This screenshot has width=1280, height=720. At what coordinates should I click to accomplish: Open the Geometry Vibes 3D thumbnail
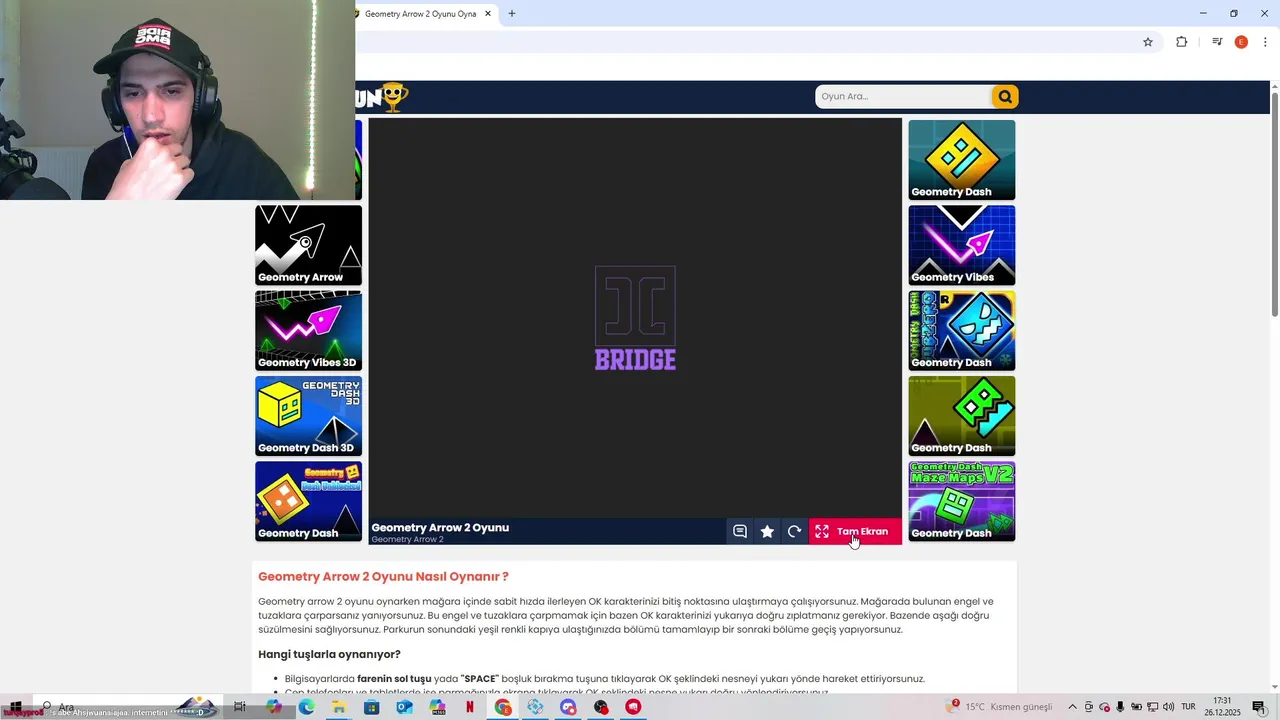[x=308, y=331]
